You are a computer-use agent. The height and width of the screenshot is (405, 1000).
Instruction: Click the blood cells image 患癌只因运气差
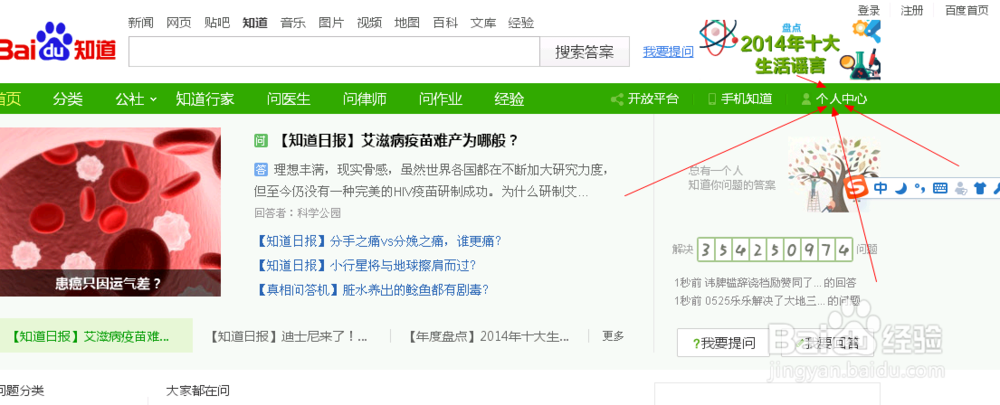tap(110, 212)
